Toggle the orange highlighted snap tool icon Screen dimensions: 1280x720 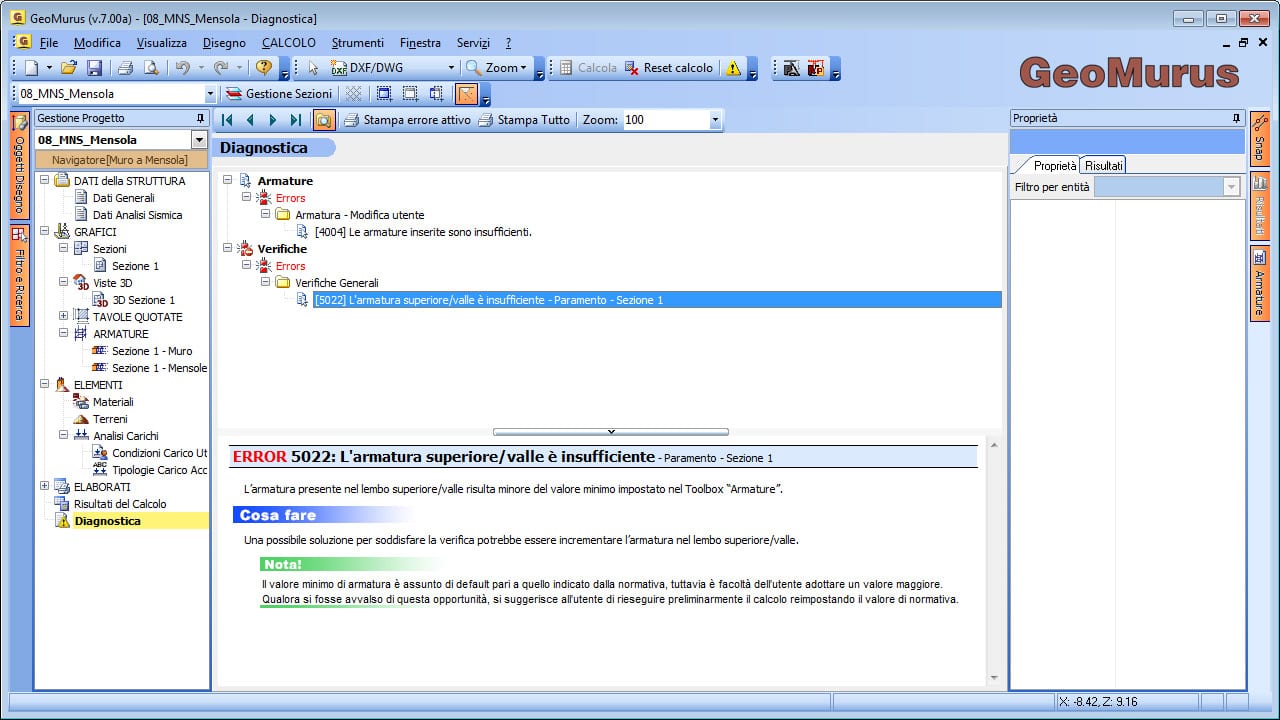(x=466, y=94)
